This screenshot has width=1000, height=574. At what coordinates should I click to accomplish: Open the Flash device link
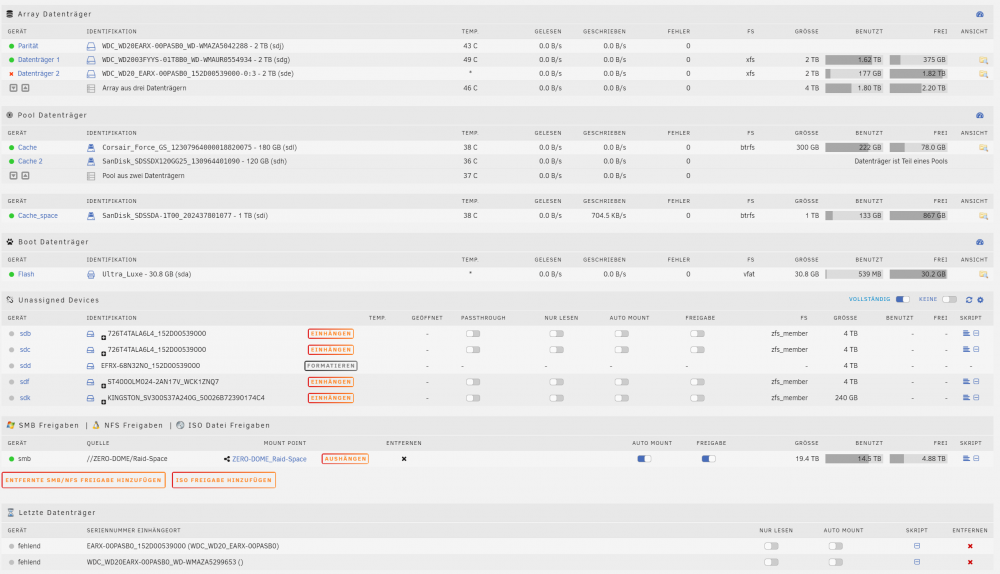pyautogui.click(x=26, y=274)
